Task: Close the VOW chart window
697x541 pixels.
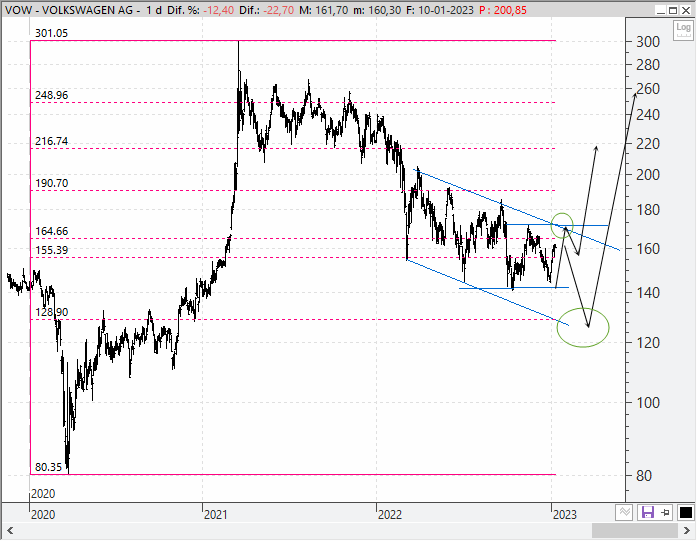Action: tap(686, 10)
